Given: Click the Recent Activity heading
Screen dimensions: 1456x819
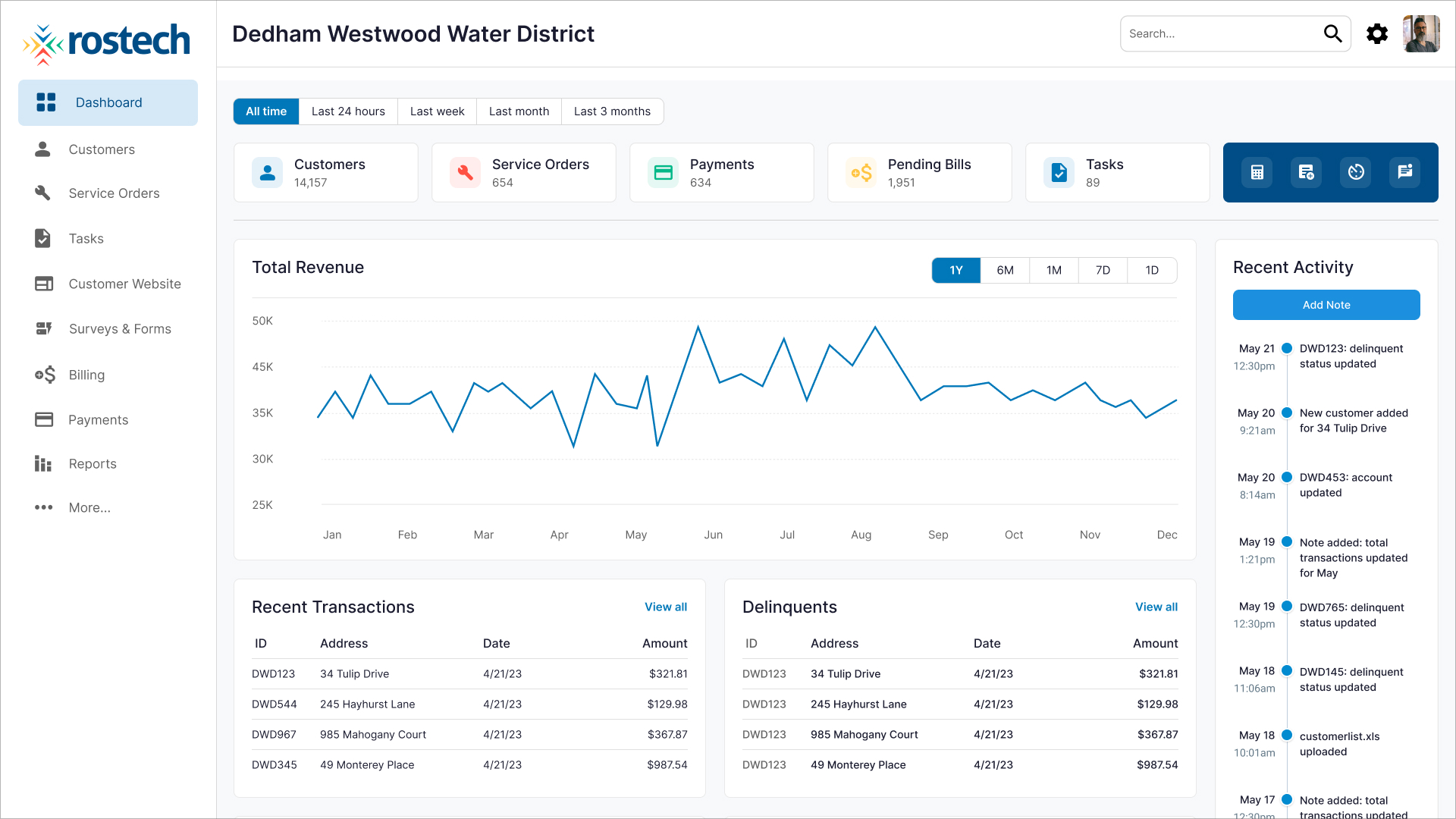Looking at the screenshot, I should click(1293, 268).
